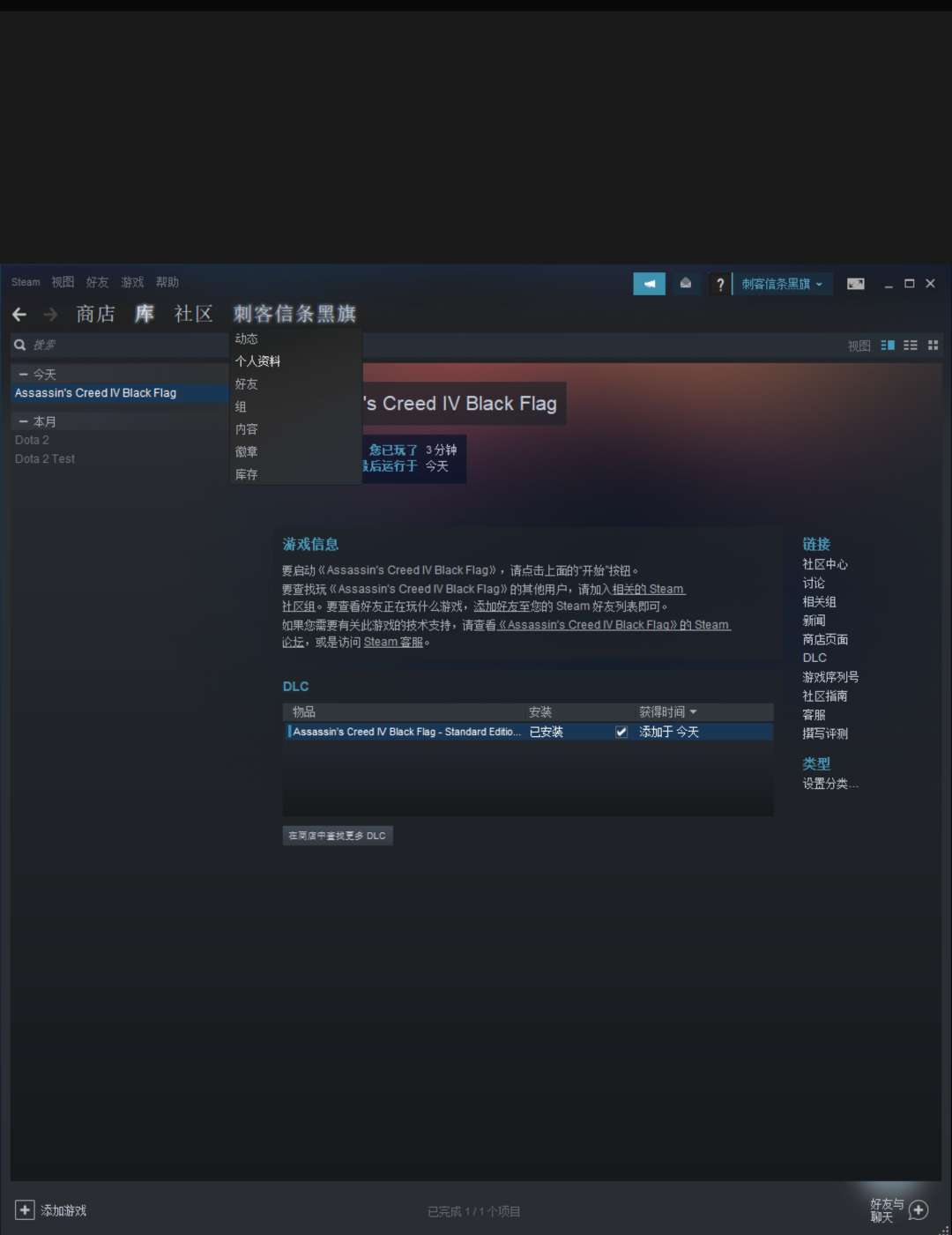952x1235 pixels.
Task: Open the Steam menu
Action: [26, 282]
